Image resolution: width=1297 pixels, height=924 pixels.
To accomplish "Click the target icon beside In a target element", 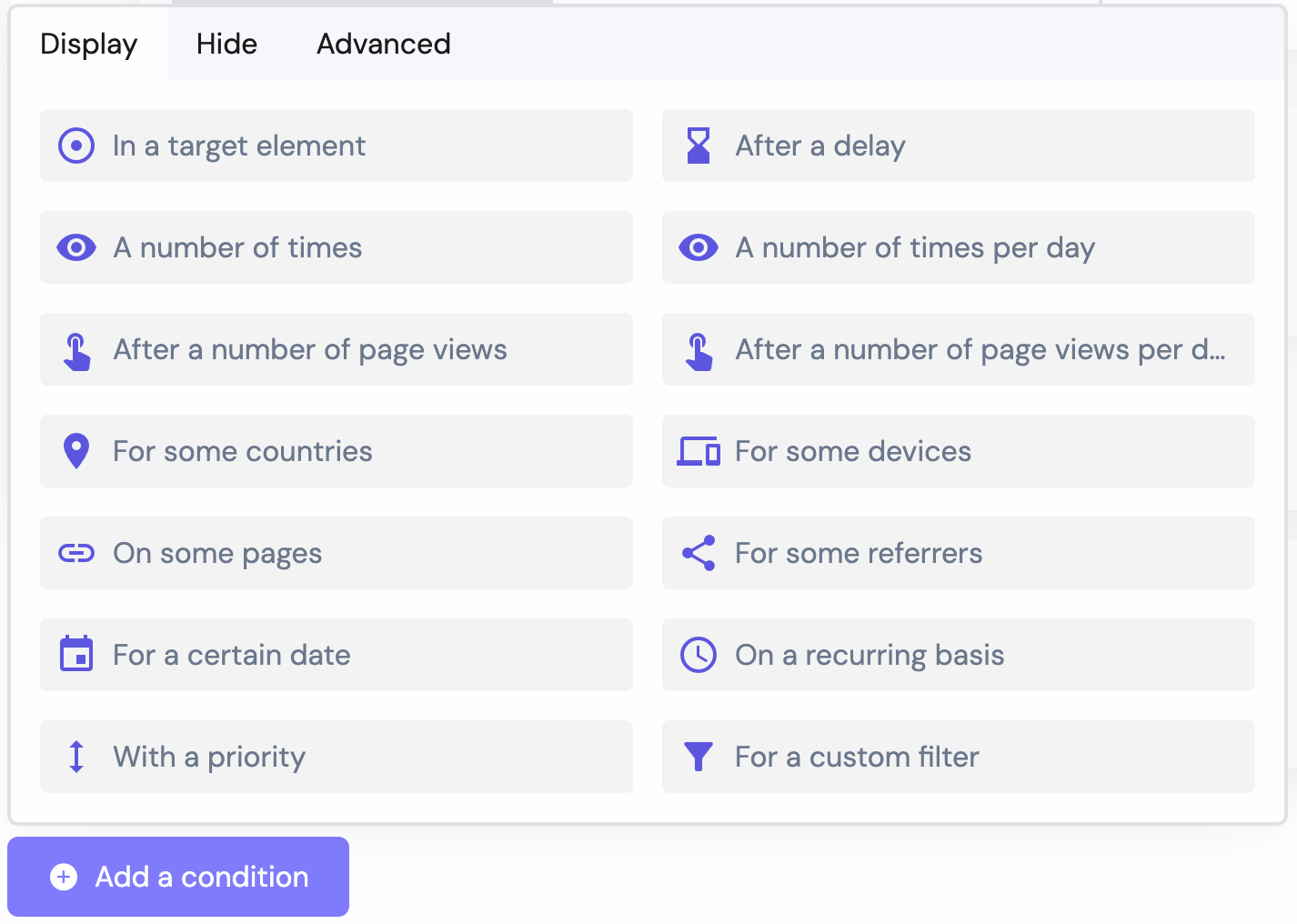I will [x=76, y=146].
